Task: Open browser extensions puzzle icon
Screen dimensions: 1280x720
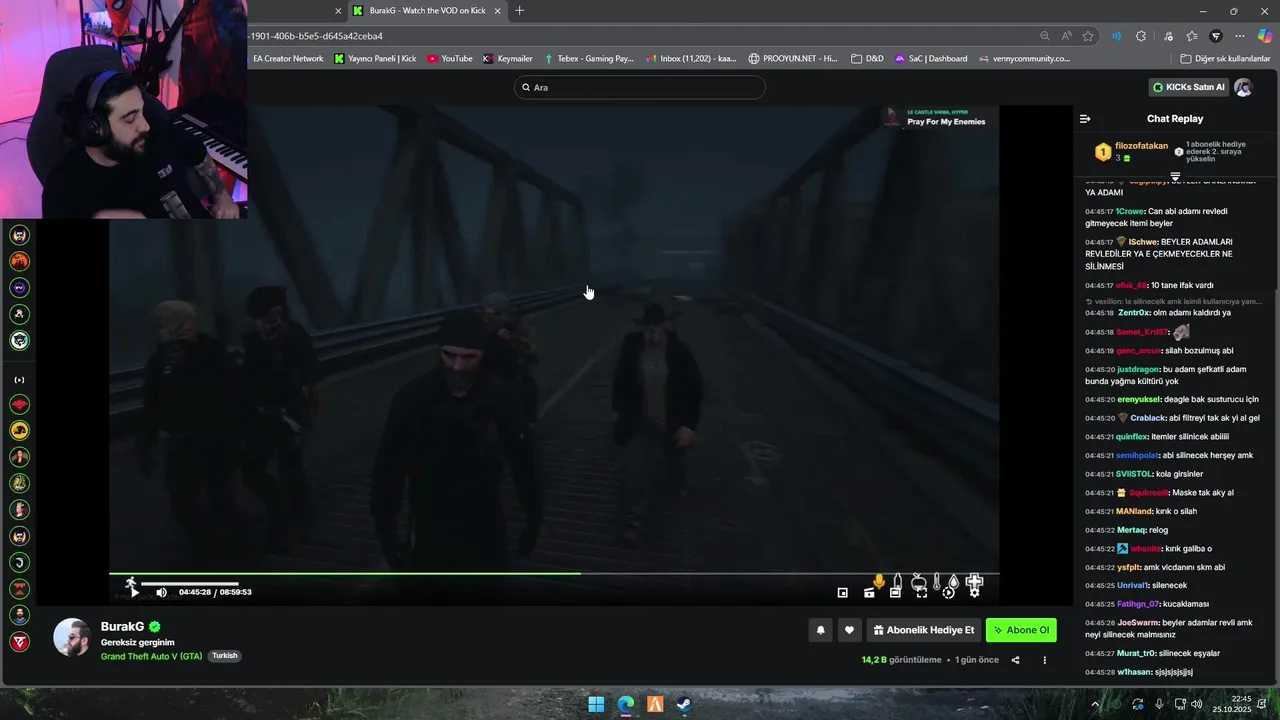Action: 1141,36
